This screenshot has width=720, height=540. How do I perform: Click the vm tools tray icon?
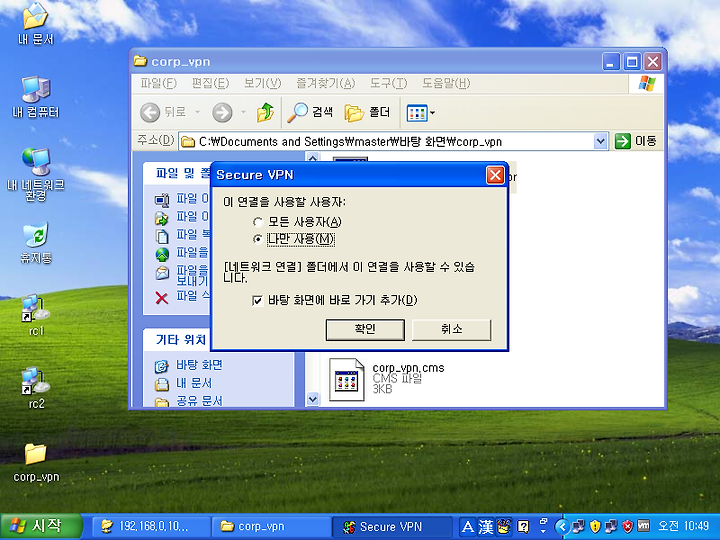pos(644,526)
